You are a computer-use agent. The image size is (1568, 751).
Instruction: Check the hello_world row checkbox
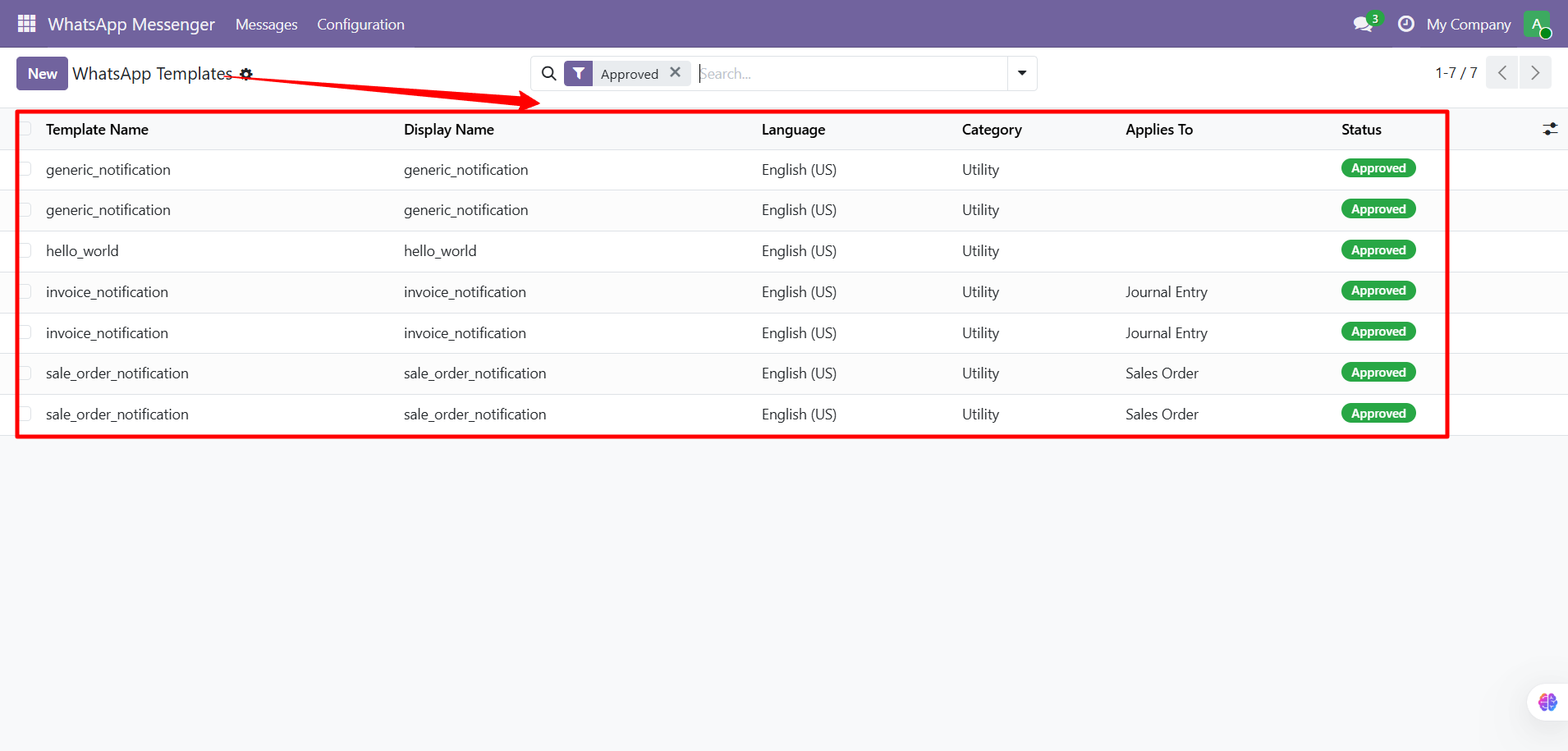[x=25, y=250]
